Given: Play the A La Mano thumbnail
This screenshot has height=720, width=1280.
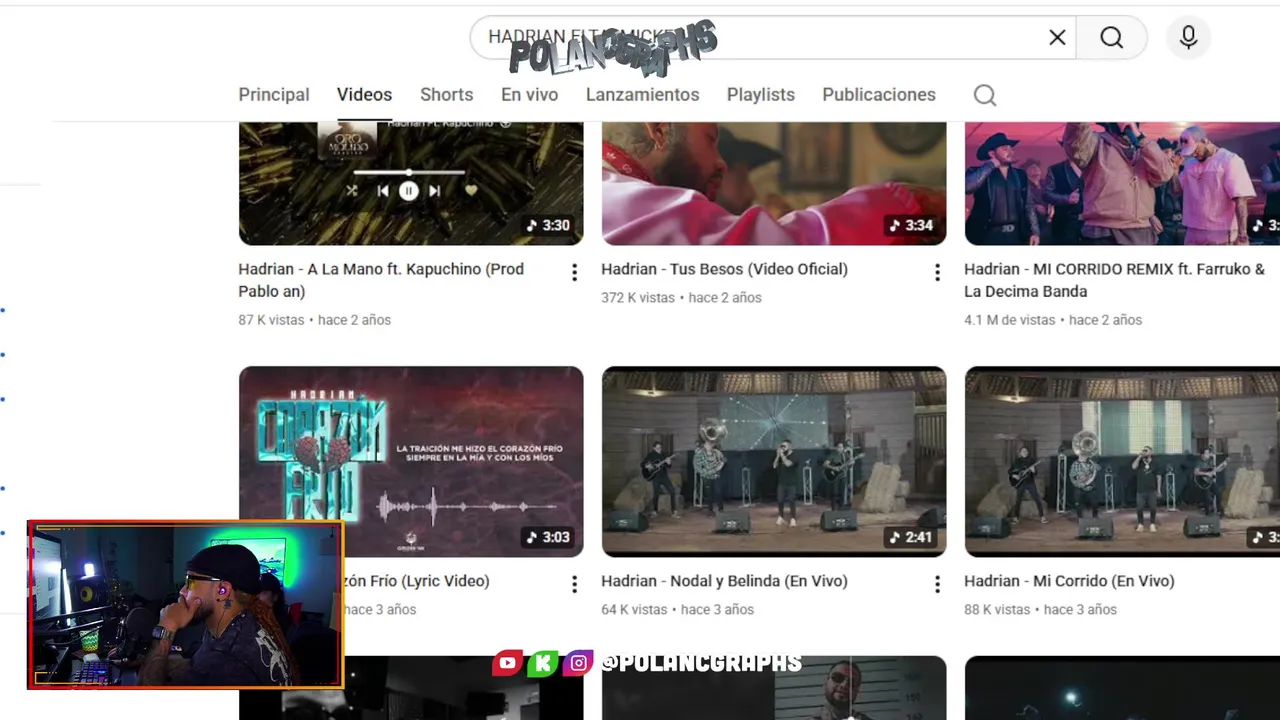Looking at the screenshot, I should tap(411, 183).
